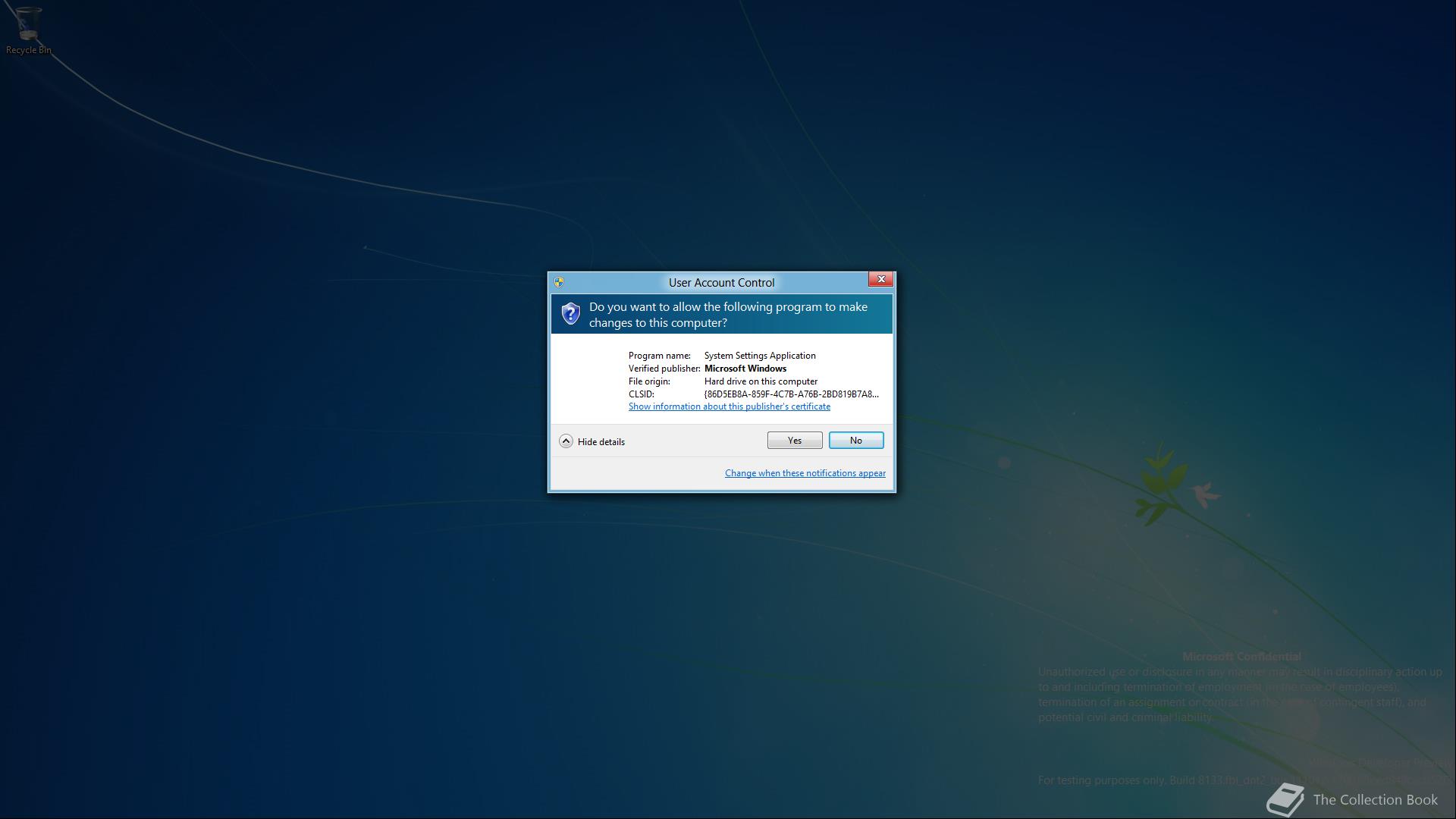Image resolution: width=1456 pixels, height=819 pixels.
Task: Click The Collection Book watermark text
Action: point(1375,800)
